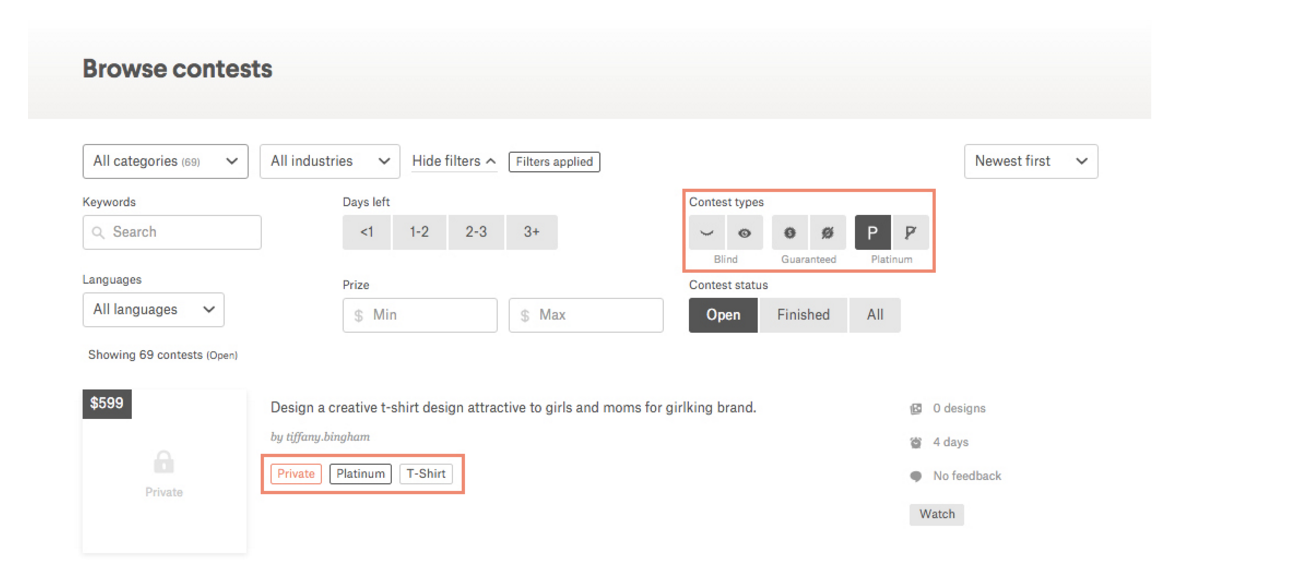
Task: Toggle the blind contest closed-eye icon
Action: [707, 233]
